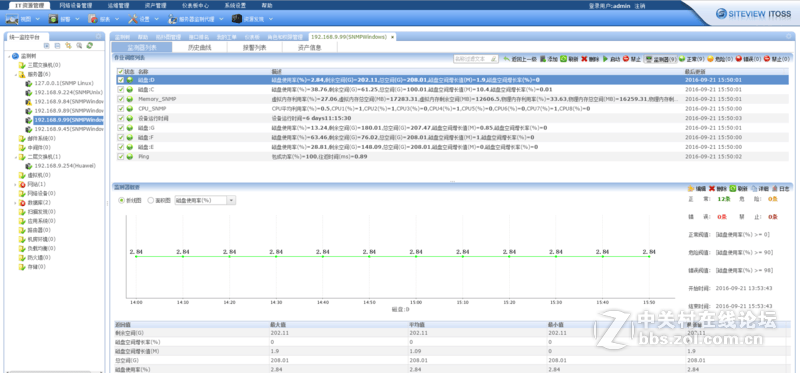The width and height of the screenshot is (800, 373).
Task: Click the 报警 alarm toolbar icon
Action: 53,19
